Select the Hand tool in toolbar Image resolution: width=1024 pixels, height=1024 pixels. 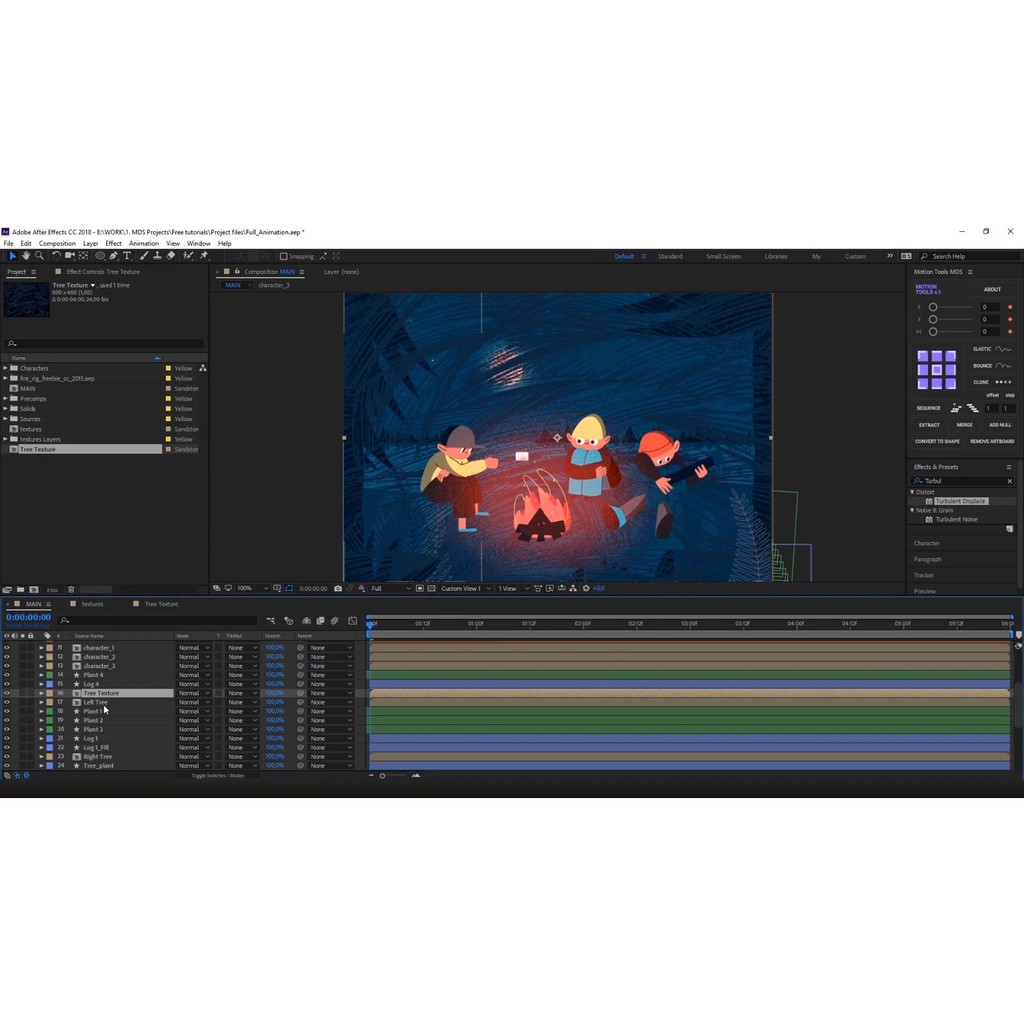(26, 256)
